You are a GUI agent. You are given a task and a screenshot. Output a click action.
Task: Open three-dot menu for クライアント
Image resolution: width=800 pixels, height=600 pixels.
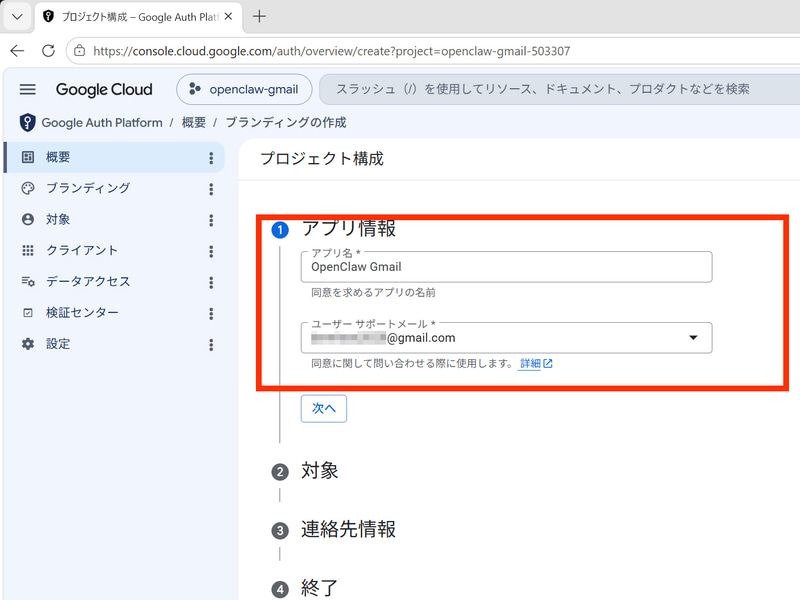pyautogui.click(x=211, y=252)
